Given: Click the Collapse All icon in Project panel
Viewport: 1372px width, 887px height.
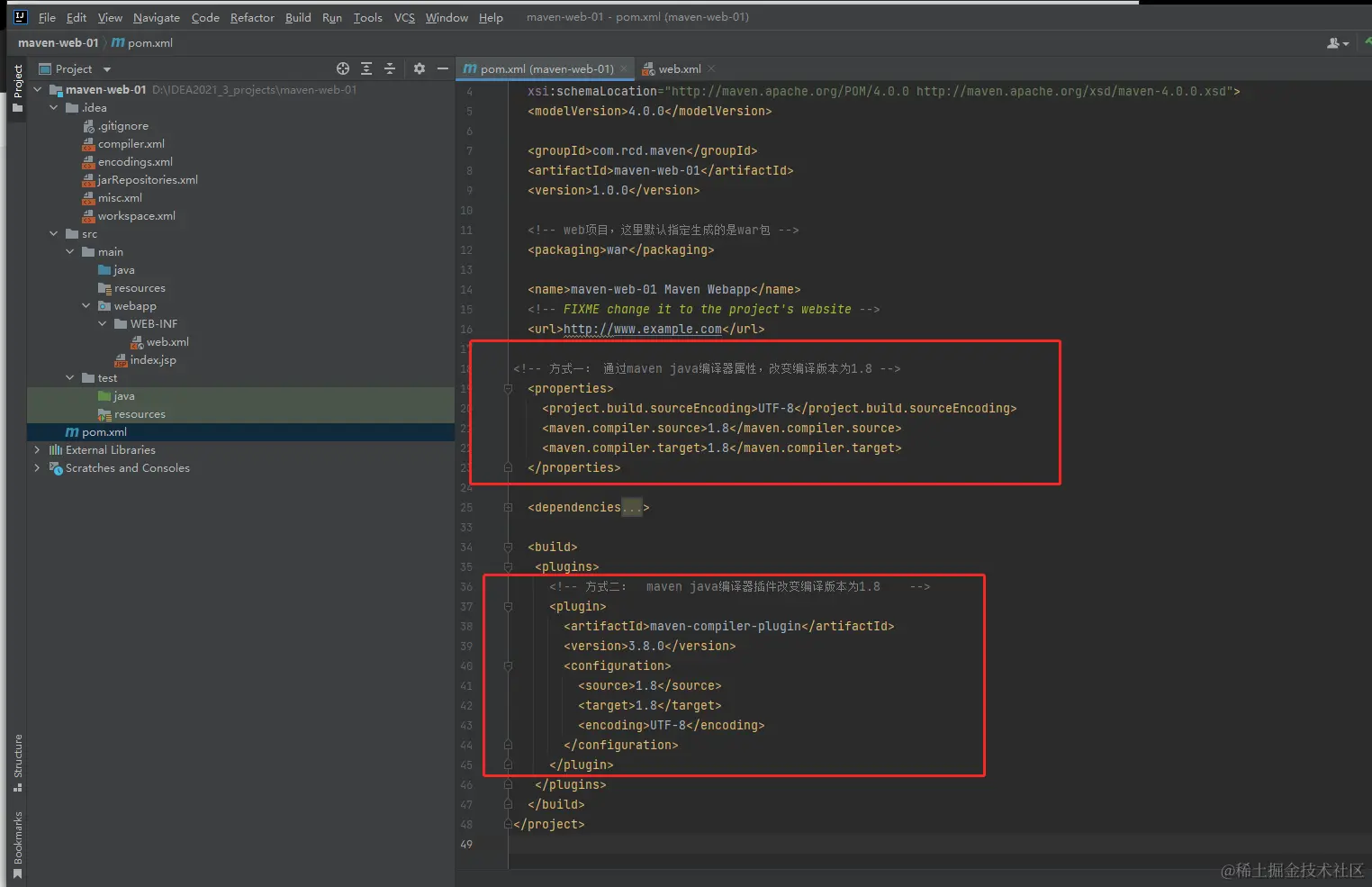Looking at the screenshot, I should (x=390, y=68).
